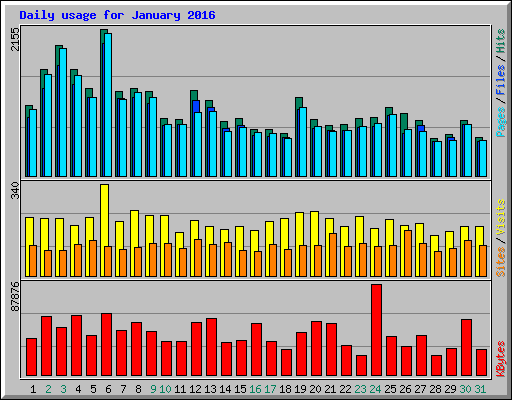Screen dimensions: 512x400
Task: Click the orange Sites bar for day 21
Action: coord(333,255)
